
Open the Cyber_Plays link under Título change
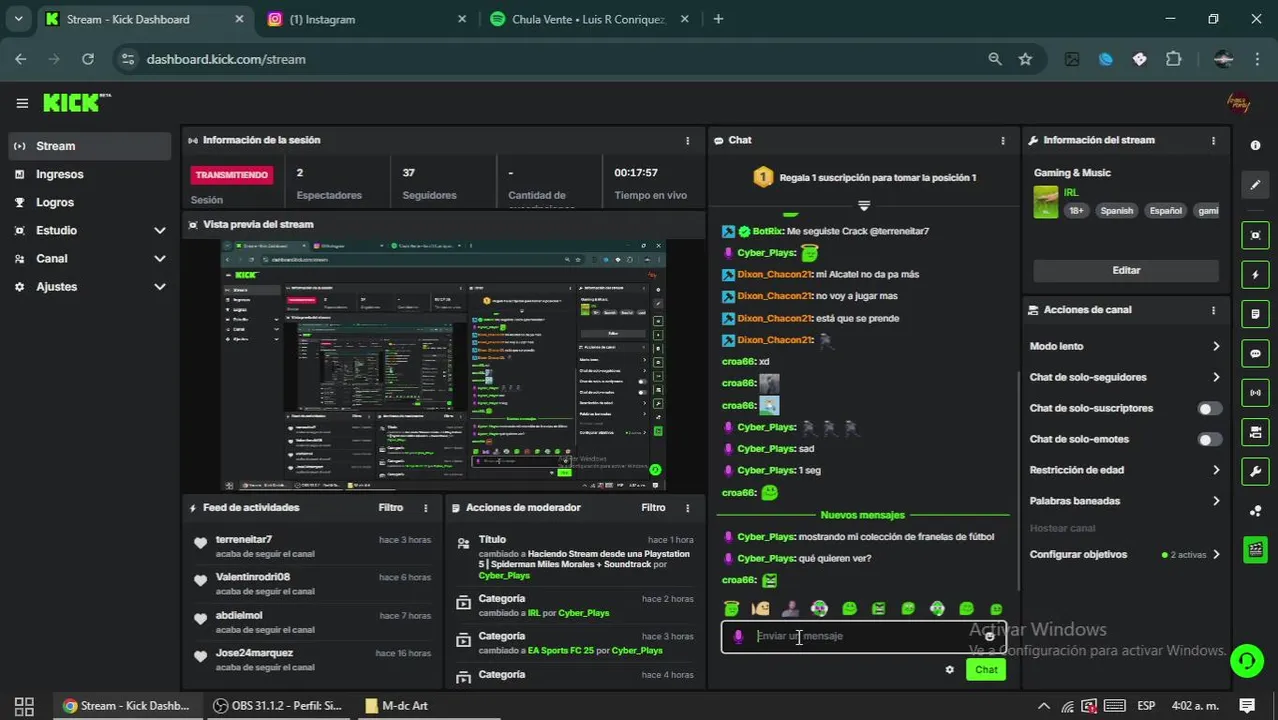pyautogui.click(x=504, y=576)
